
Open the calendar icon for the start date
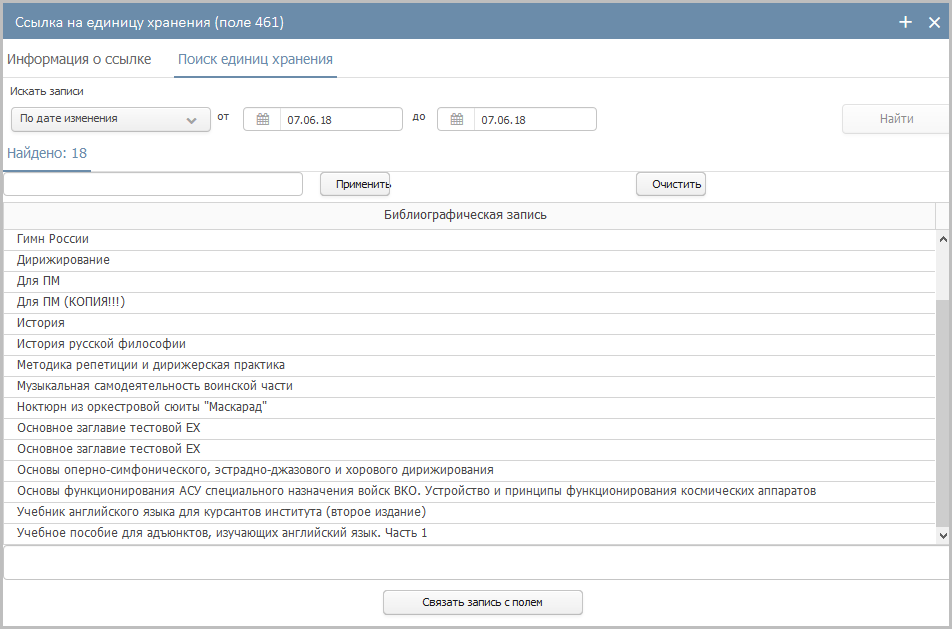[x=263, y=120]
